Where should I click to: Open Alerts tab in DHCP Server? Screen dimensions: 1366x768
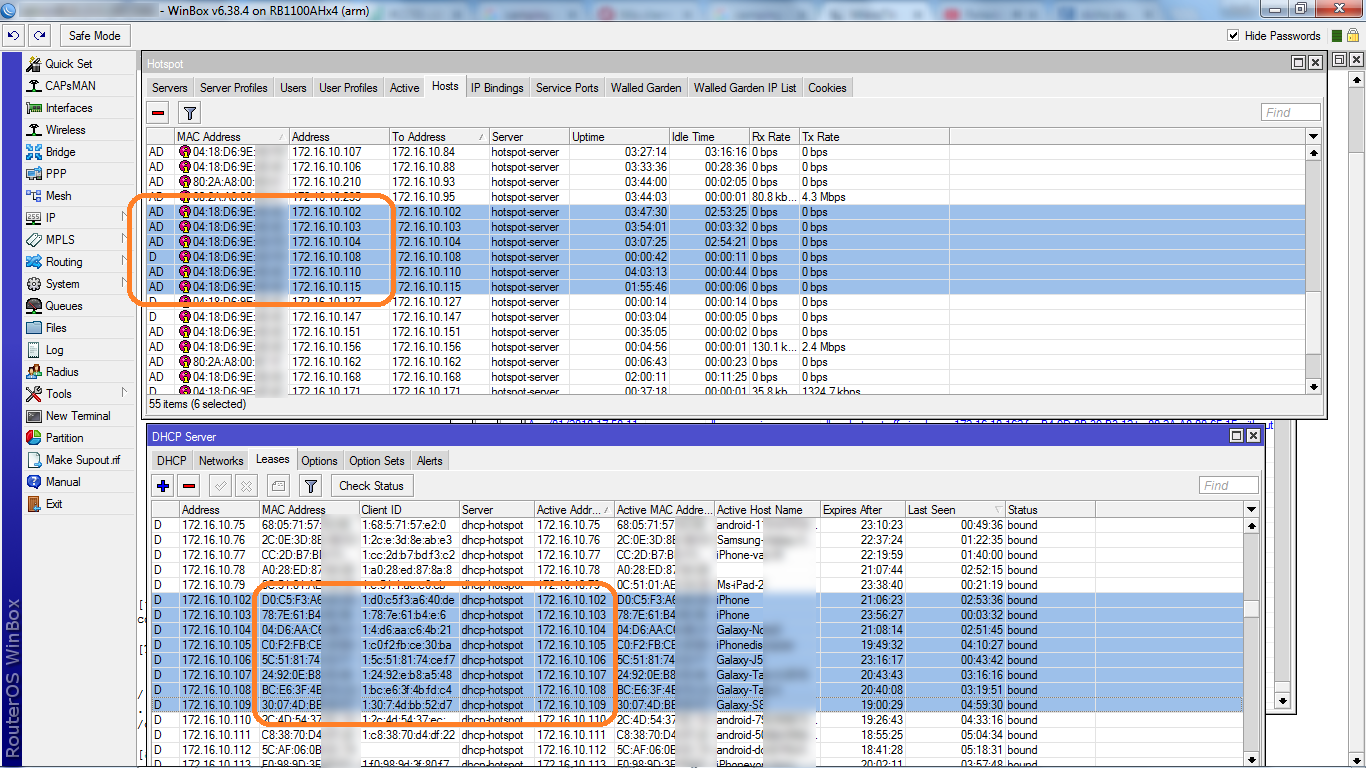coord(430,461)
